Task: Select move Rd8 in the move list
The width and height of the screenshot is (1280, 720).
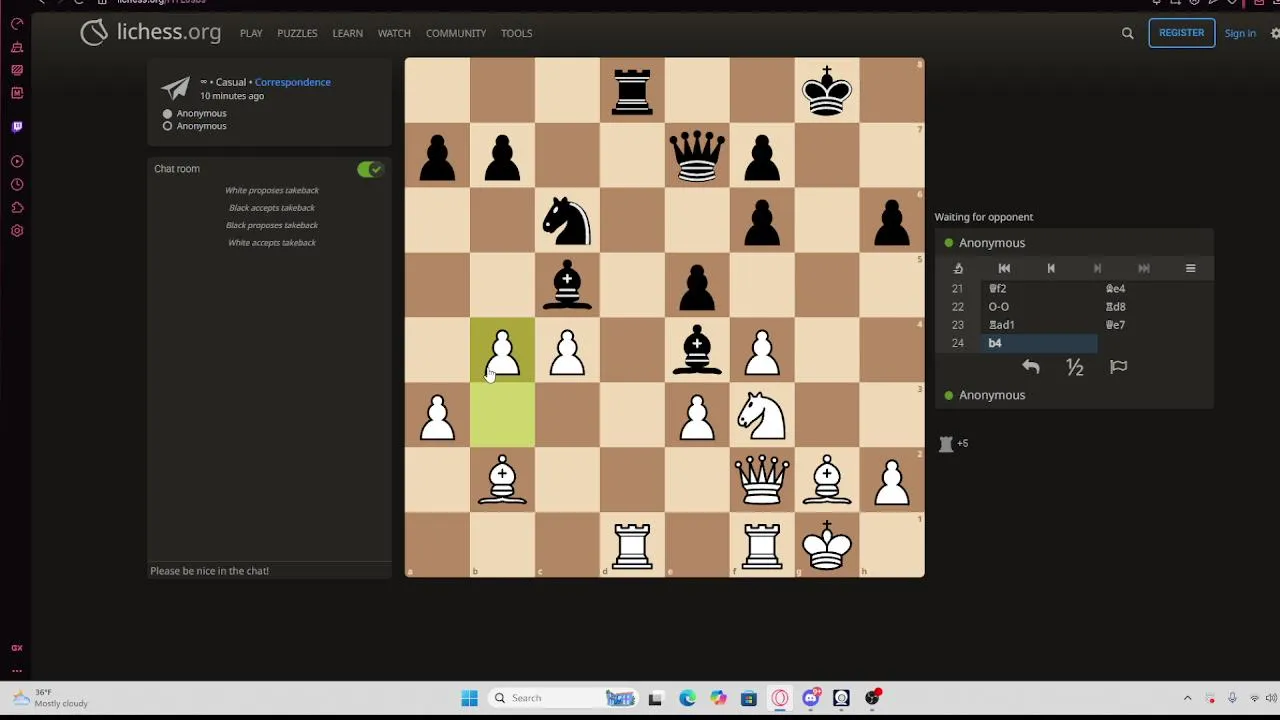Action: pyautogui.click(x=1156, y=307)
